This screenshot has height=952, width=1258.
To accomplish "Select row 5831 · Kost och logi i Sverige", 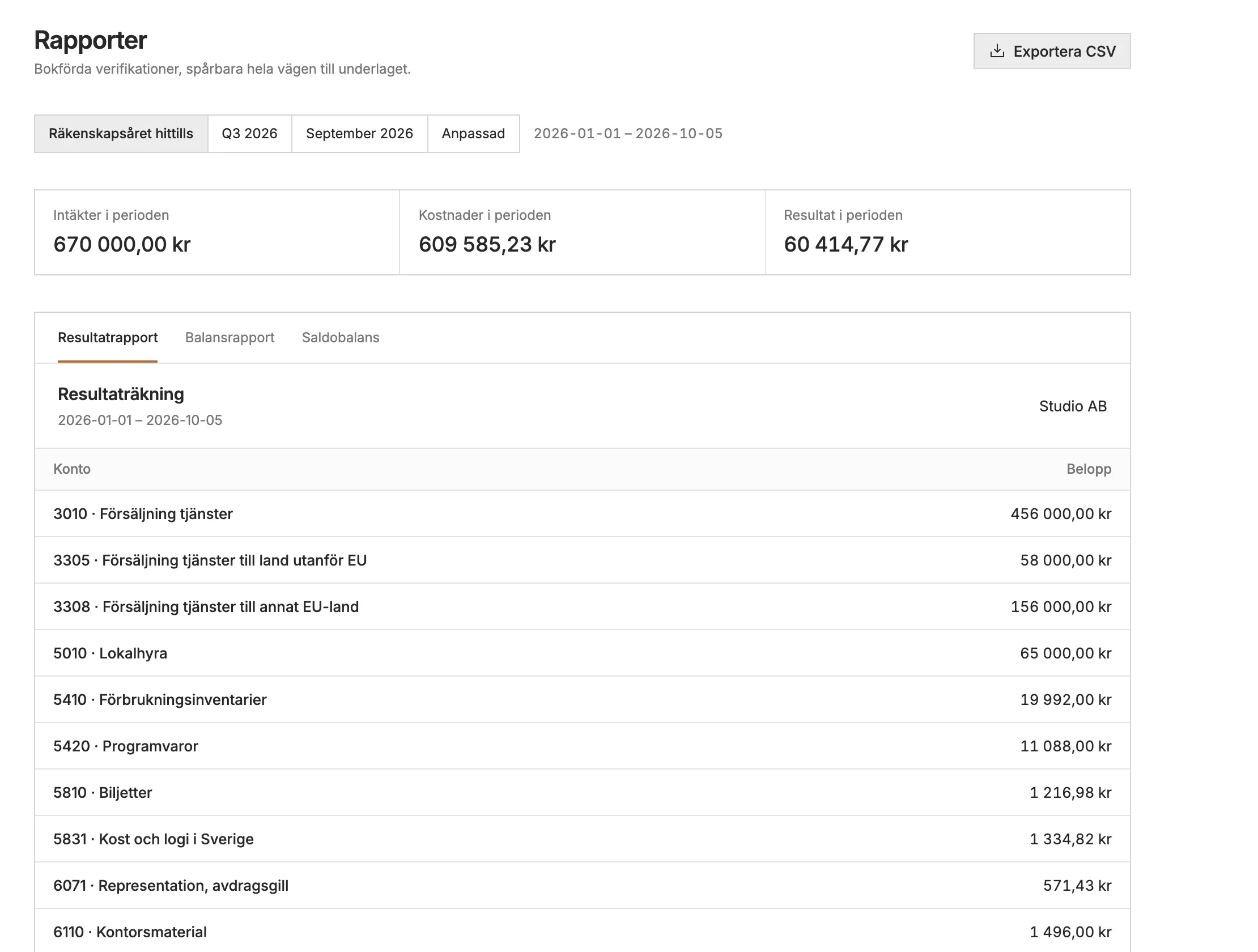I will pos(583,839).
